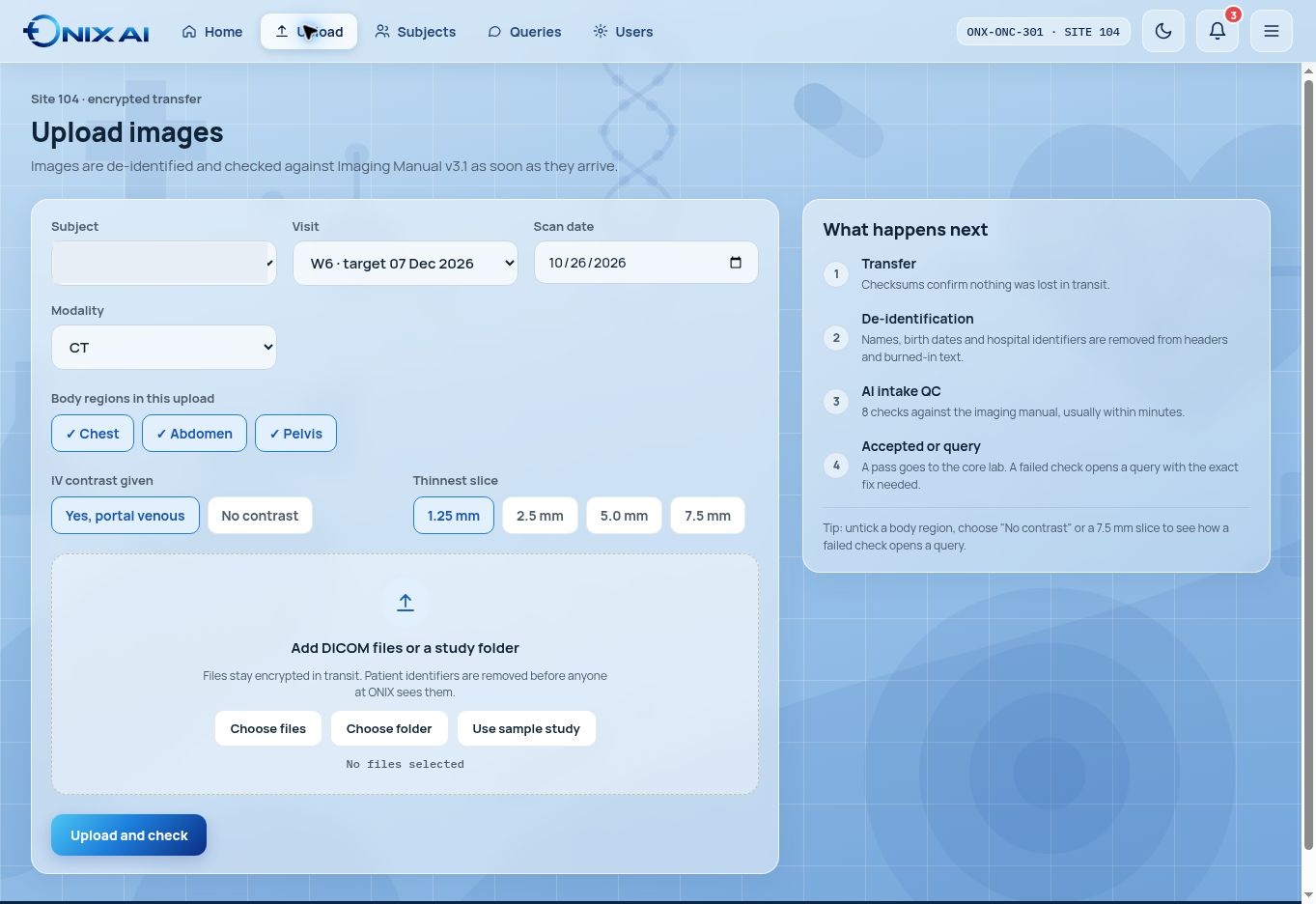Choose 7.5 mm thinnest slice

pyautogui.click(x=708, y=516)
